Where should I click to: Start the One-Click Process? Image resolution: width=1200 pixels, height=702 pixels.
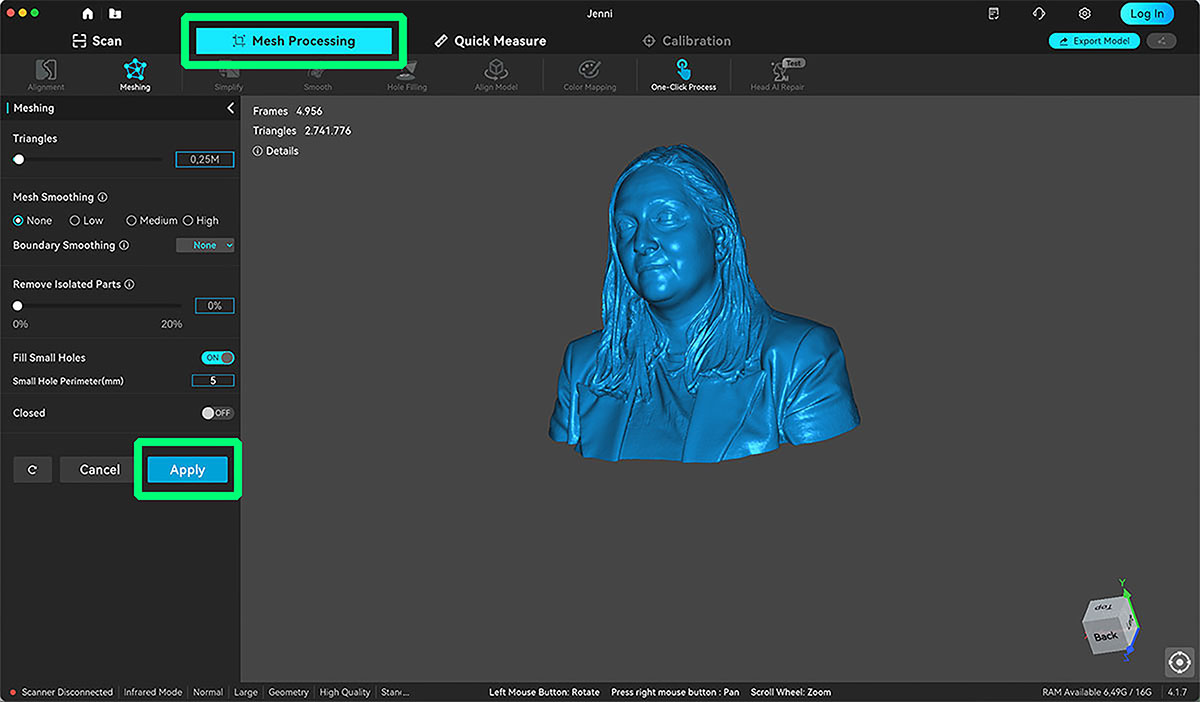(x=684, y=74)
